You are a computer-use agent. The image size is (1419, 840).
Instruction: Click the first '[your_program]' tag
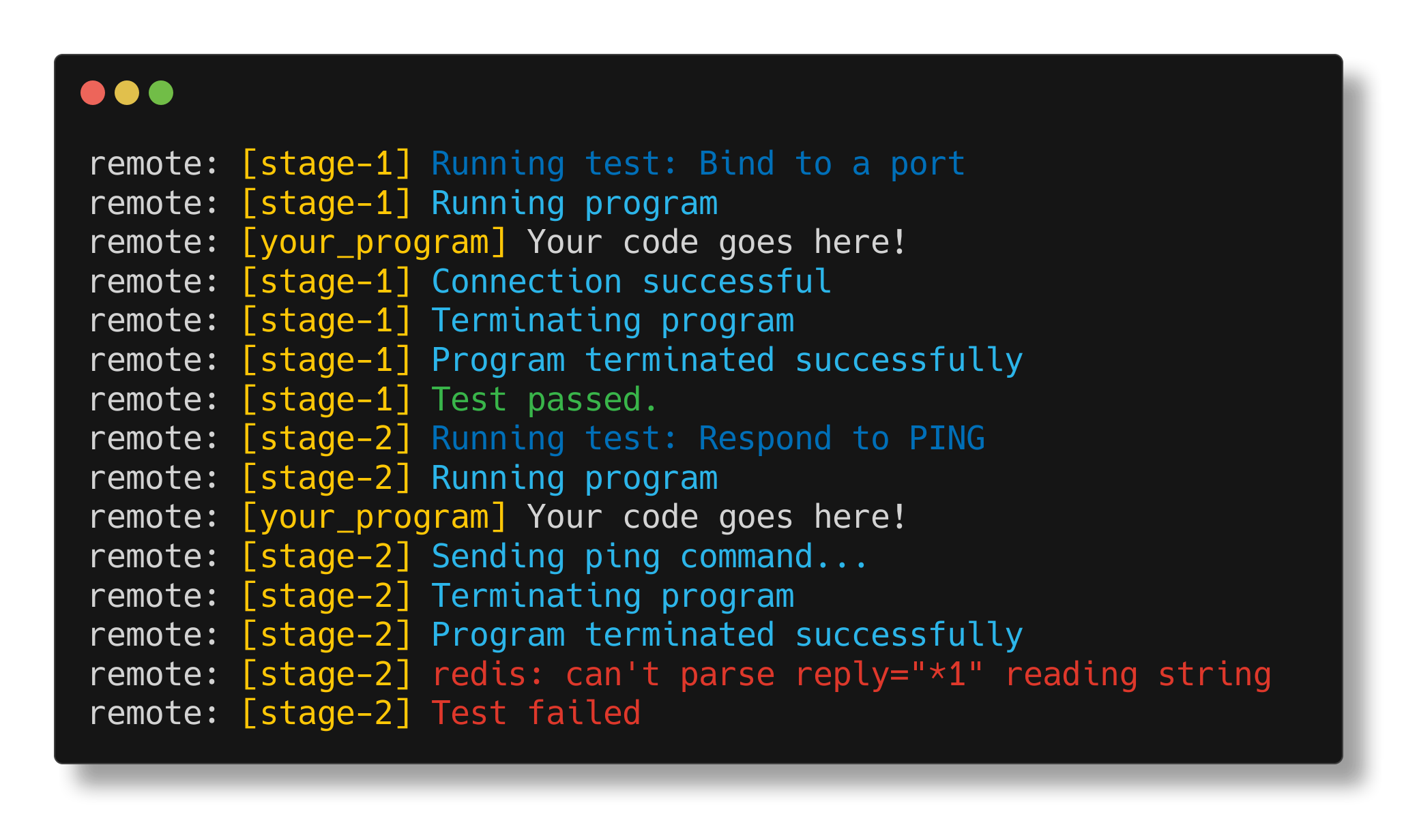click(x=375, y=243)
